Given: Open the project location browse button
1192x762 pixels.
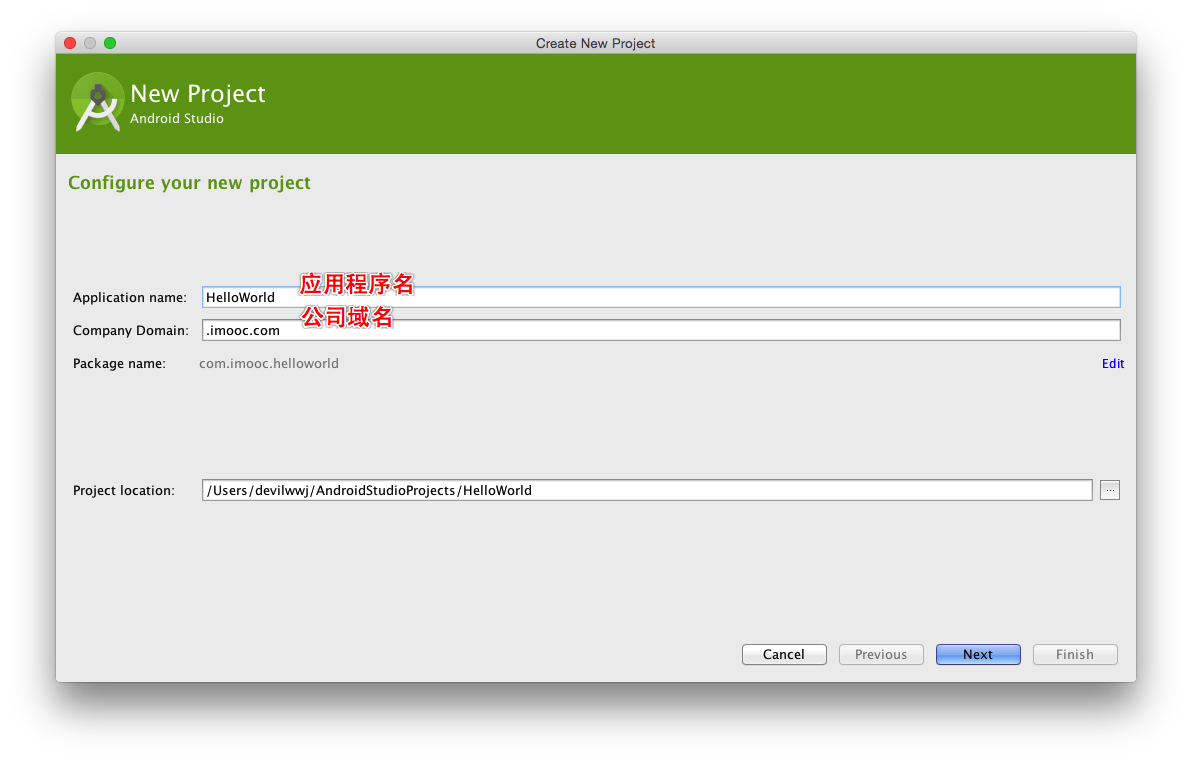Looking at the screenshot, I should [x=1110, y=491].
